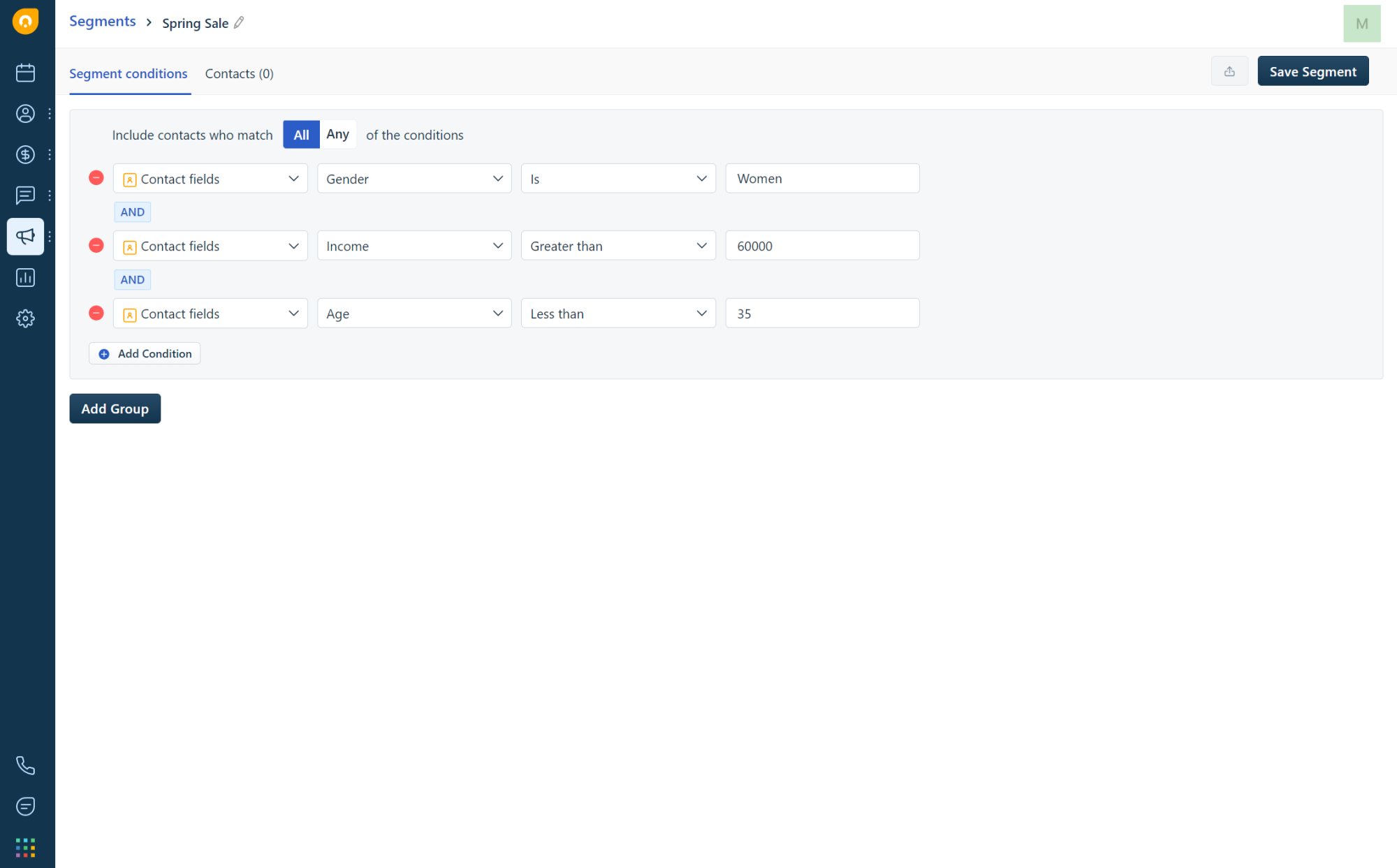Go to the Segment conditions tab
This screenshot has width=1397, height=868.
coord(129,74)
